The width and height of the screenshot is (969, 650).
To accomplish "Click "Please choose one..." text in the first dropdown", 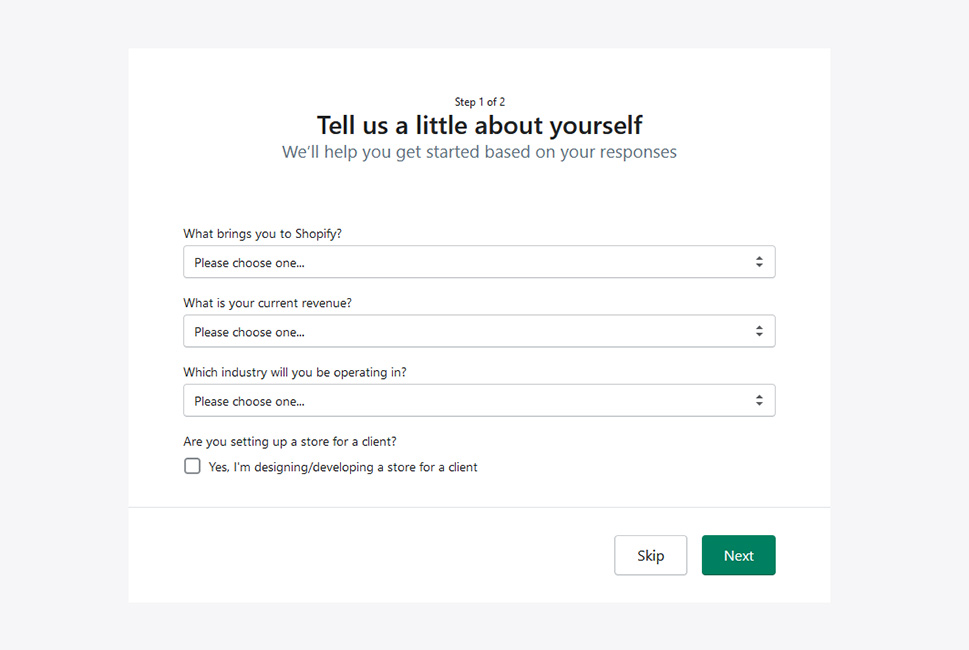I will 249,263.
